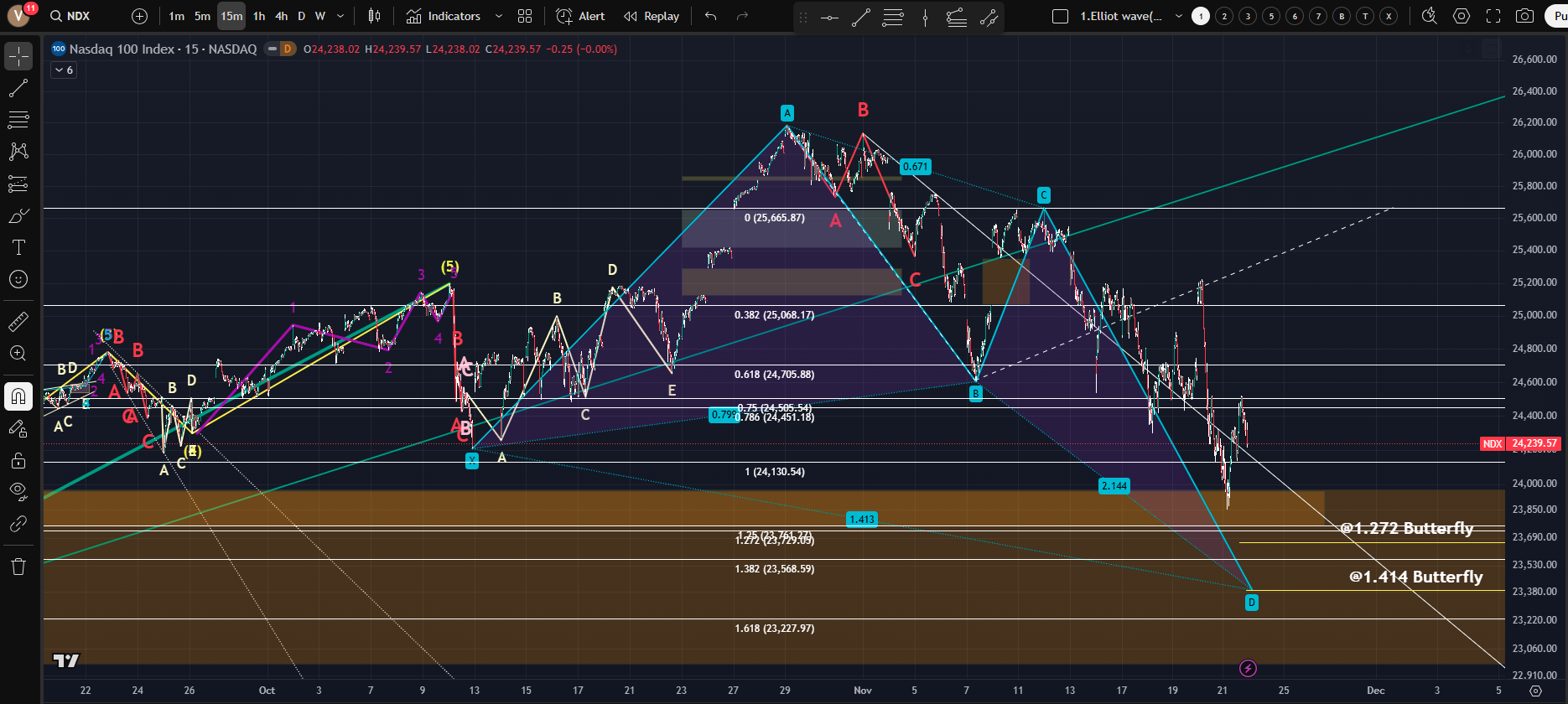Start Bar Replay mode
Viewport: 1568px width, 704px height.
[x=652, y=16]
